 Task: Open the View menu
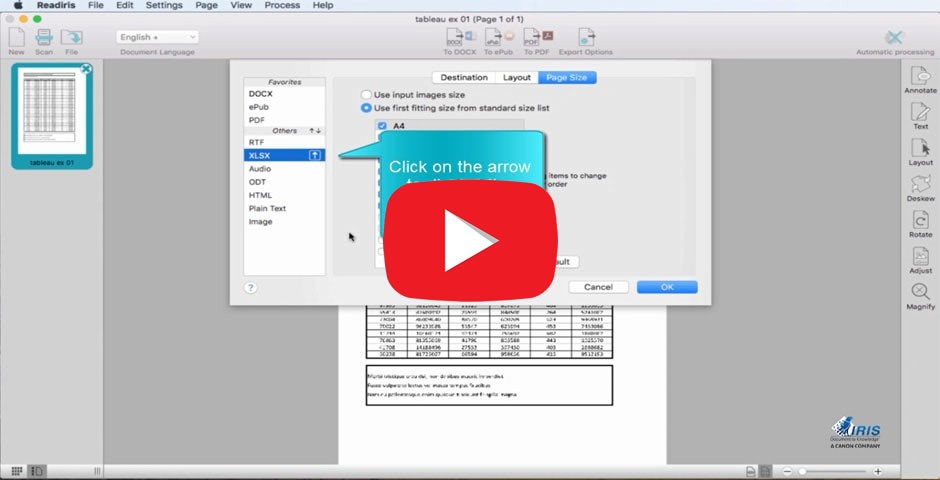241,5
